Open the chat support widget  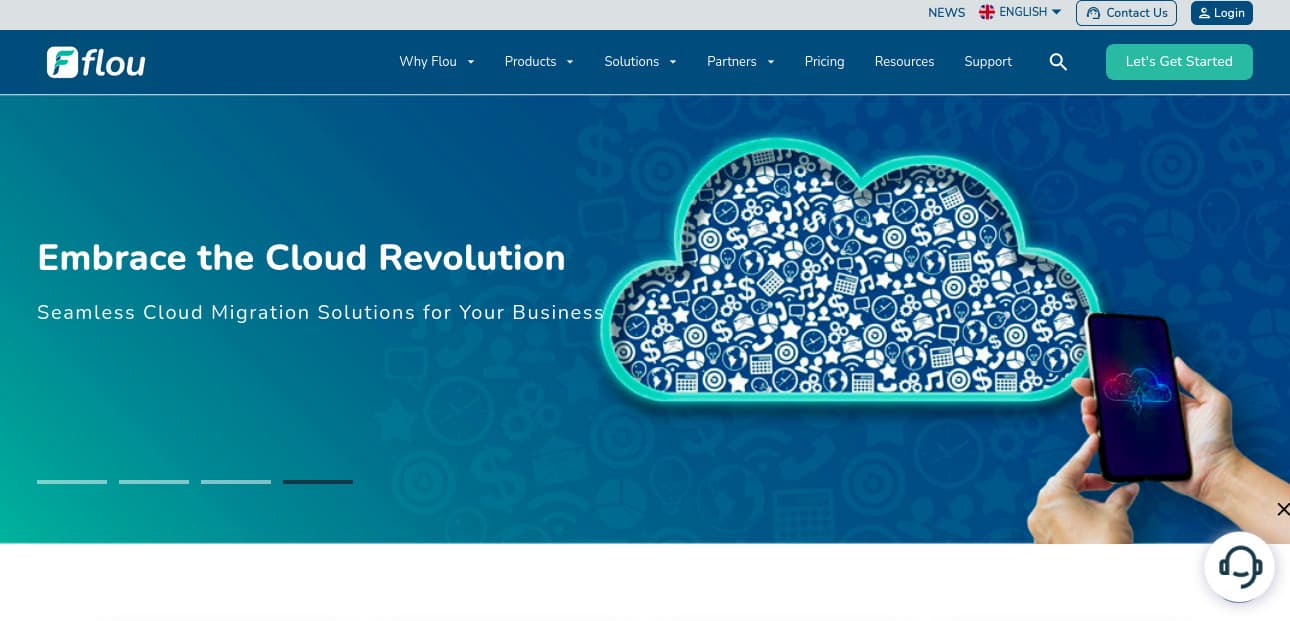pyautogui.click(x=1239, y=566)
